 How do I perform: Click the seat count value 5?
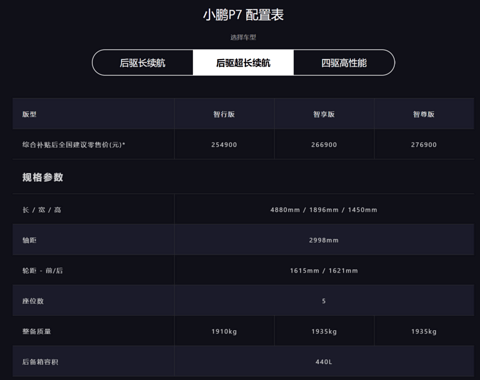(x=324, y=301)
